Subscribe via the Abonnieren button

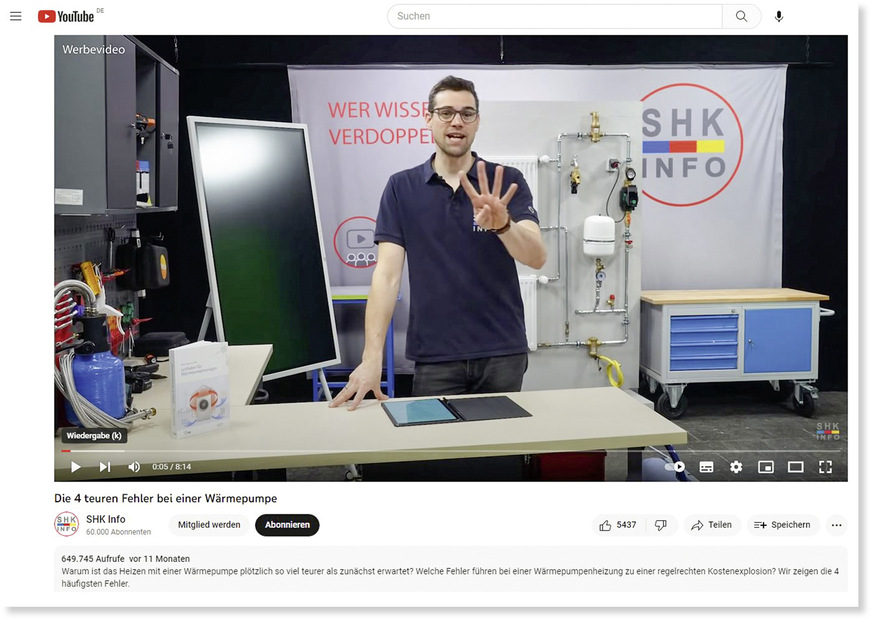click(288, 524)
